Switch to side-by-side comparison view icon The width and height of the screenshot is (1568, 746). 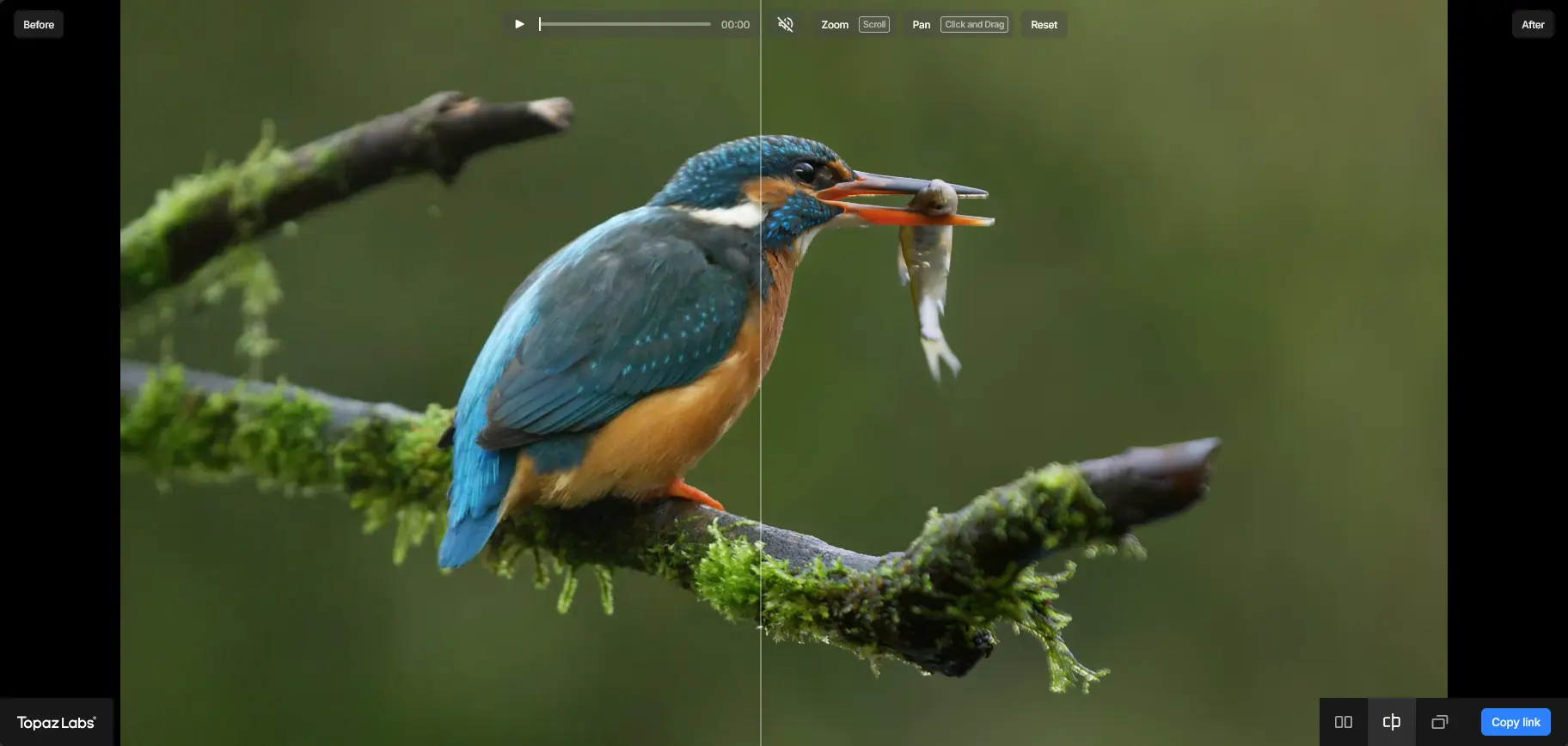click(x=1343, y=722)
